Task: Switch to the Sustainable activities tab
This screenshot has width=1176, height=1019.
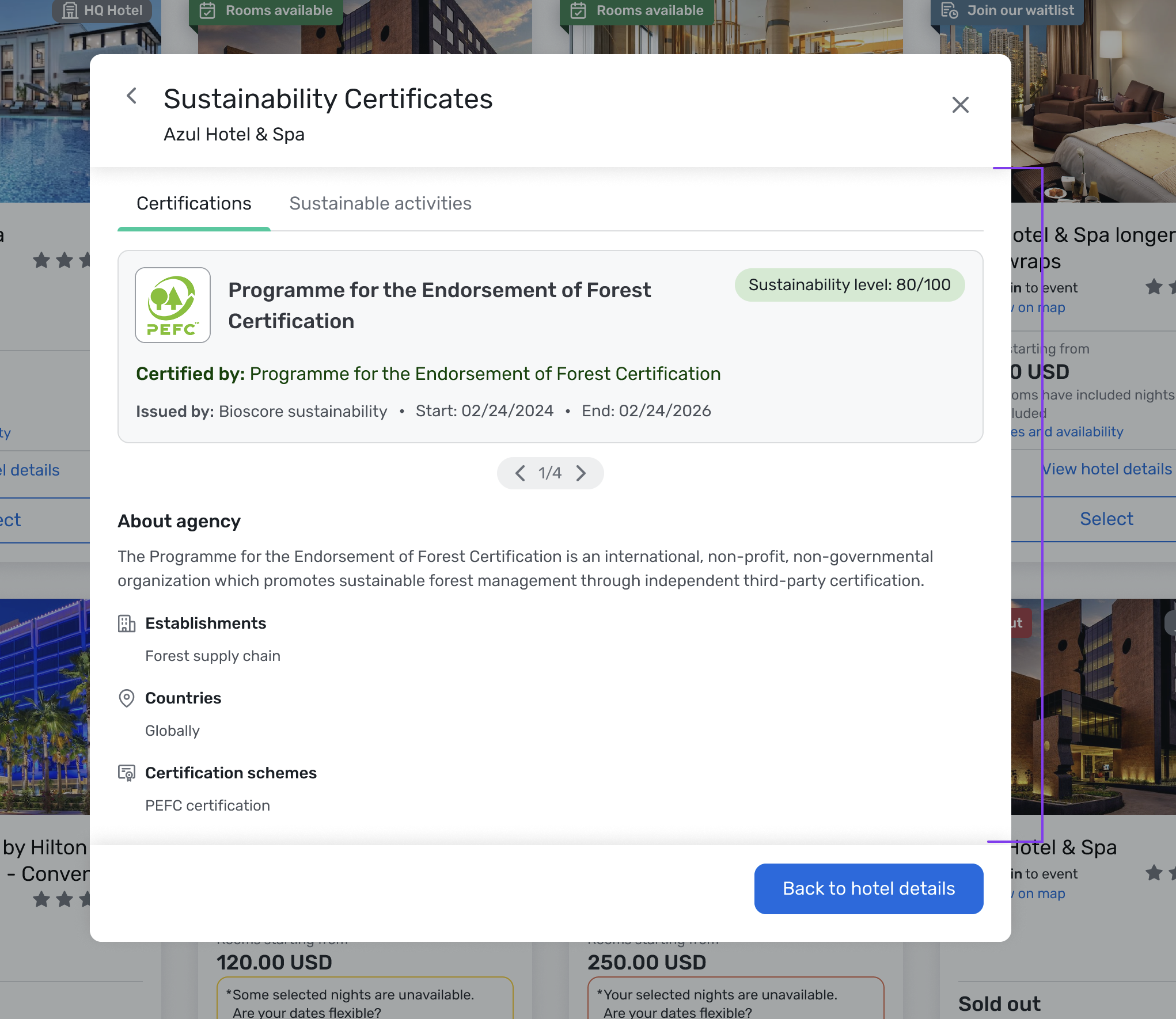Action: 380,203
